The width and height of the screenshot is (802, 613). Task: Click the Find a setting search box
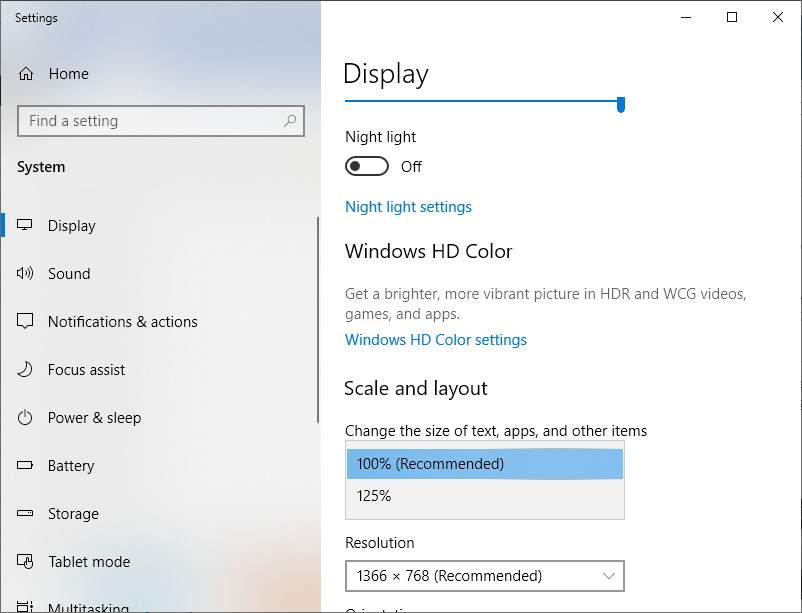click(x=150, y=121)
